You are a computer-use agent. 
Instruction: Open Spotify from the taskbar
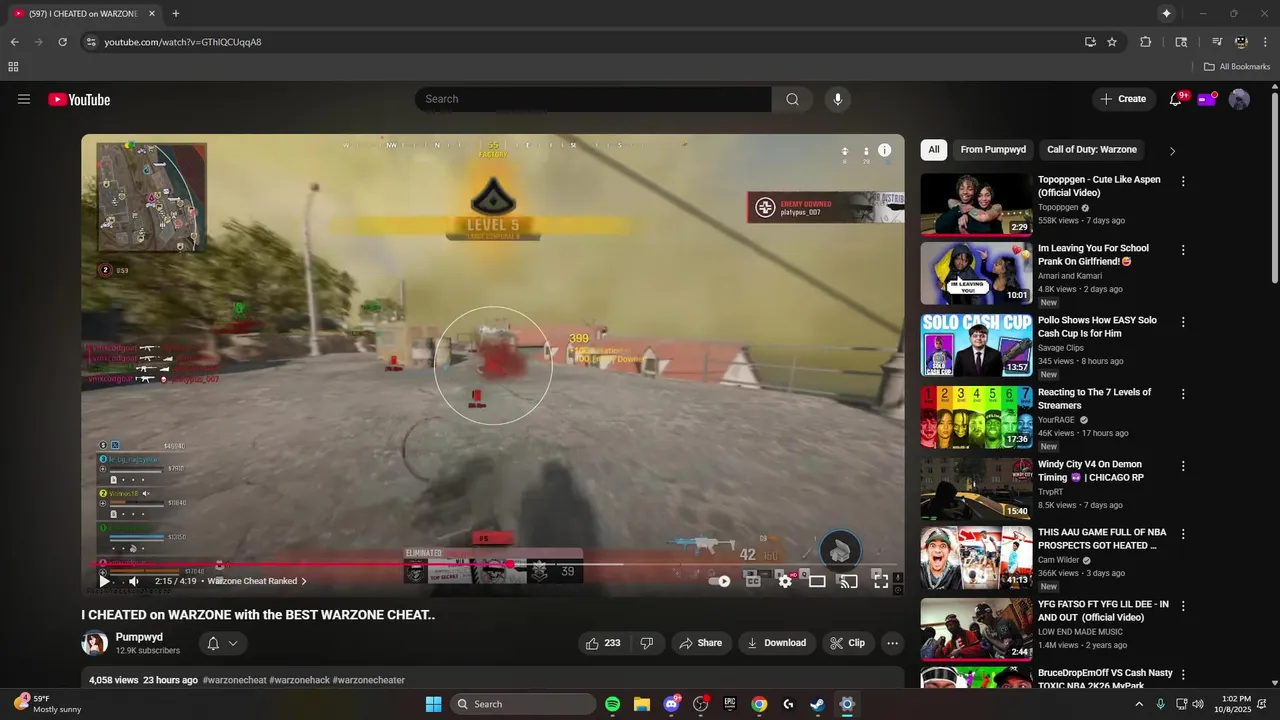click(613, 704)
